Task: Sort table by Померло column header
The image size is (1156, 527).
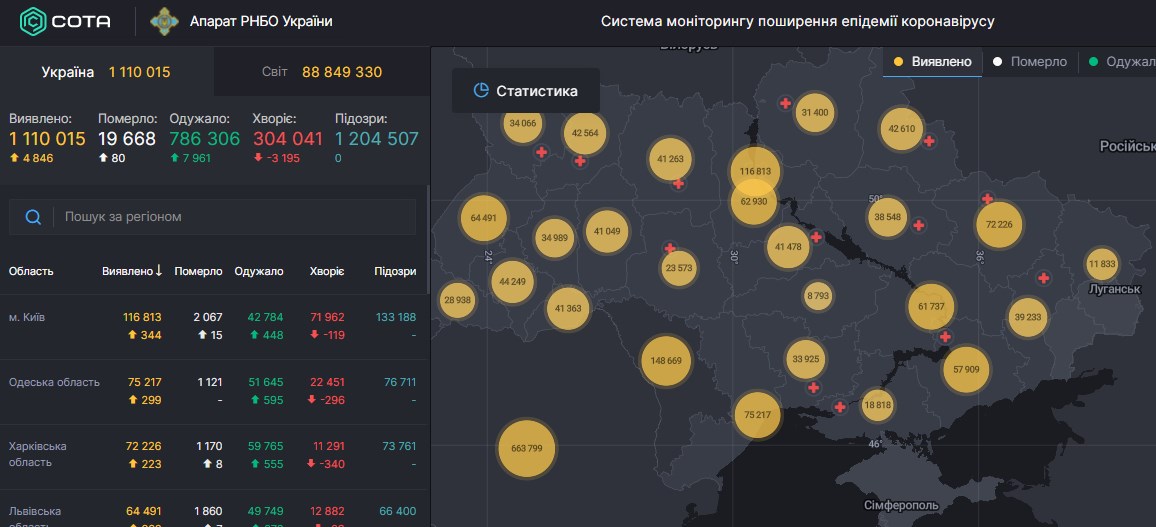Action: (x=198, y=271)
